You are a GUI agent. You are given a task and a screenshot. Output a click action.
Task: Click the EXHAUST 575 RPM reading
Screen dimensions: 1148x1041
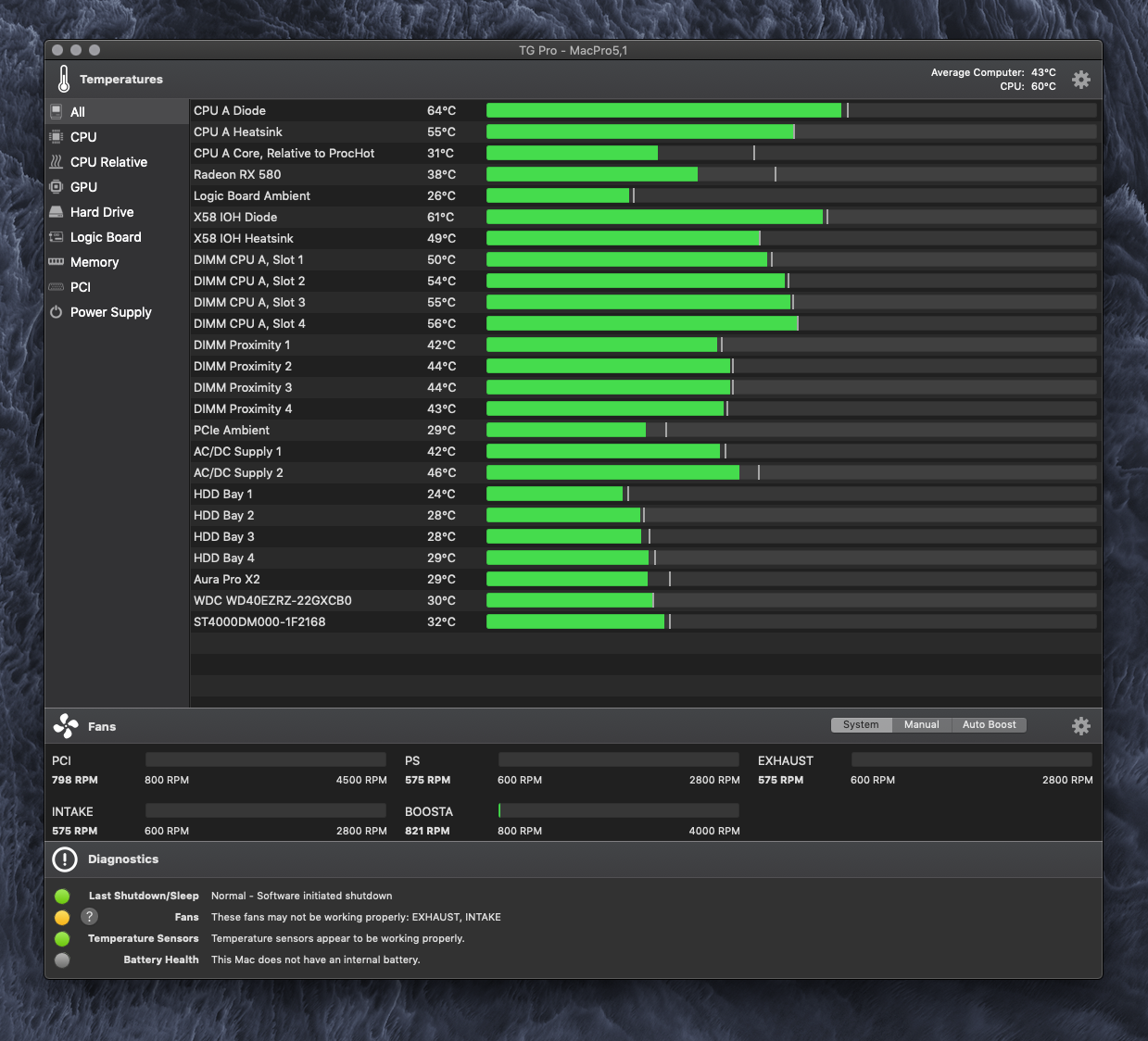(x=780, y=780)
